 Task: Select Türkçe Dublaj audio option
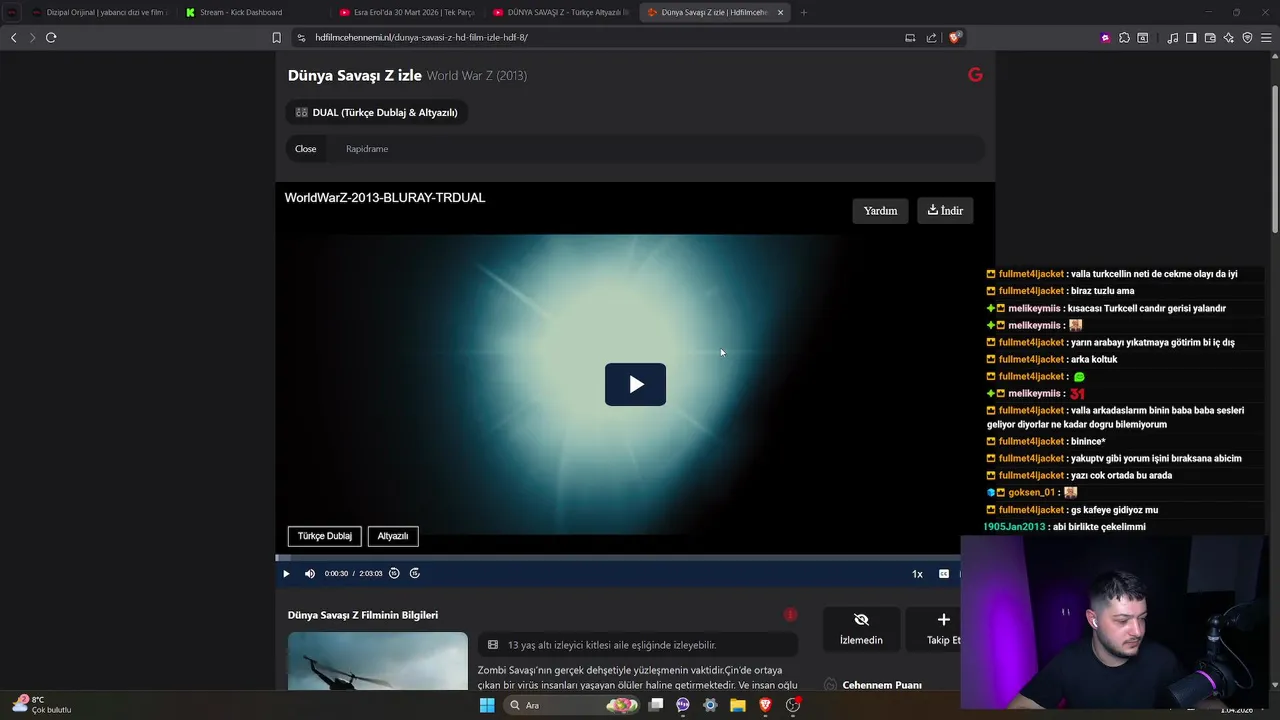pos(325,536)
